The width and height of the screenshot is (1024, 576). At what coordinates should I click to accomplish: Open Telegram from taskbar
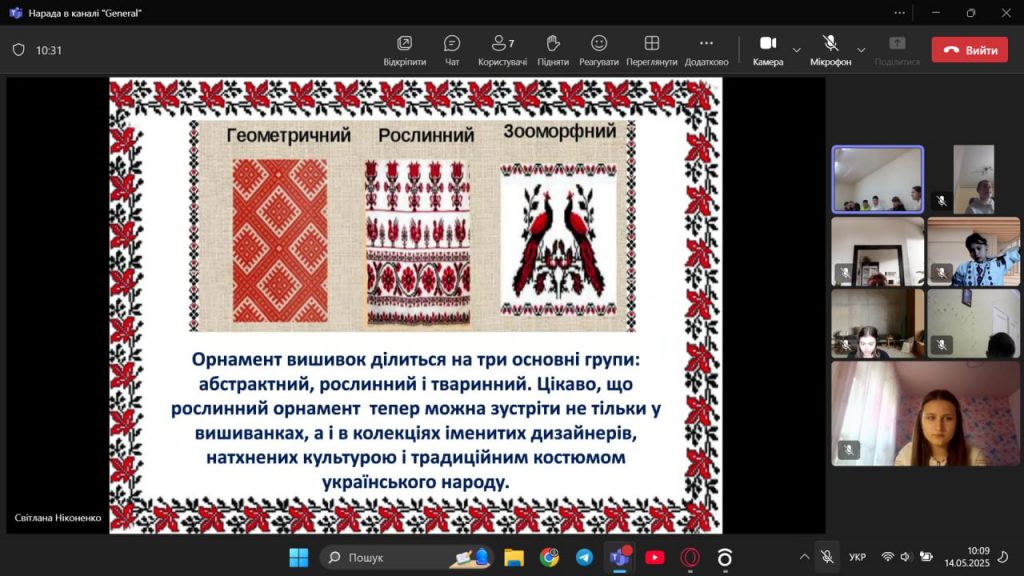click(584, 557)
